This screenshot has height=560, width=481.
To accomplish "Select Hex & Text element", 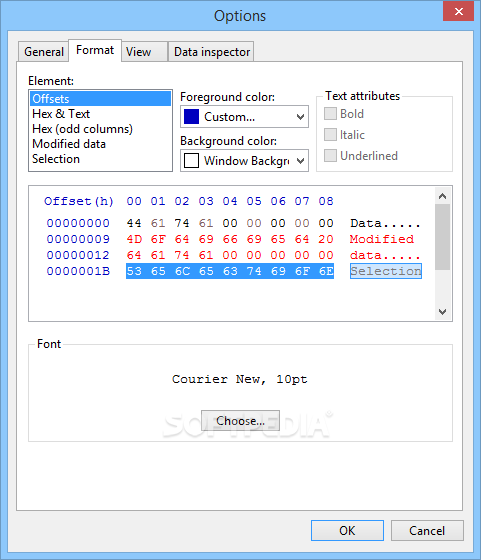I will point(100,114).
